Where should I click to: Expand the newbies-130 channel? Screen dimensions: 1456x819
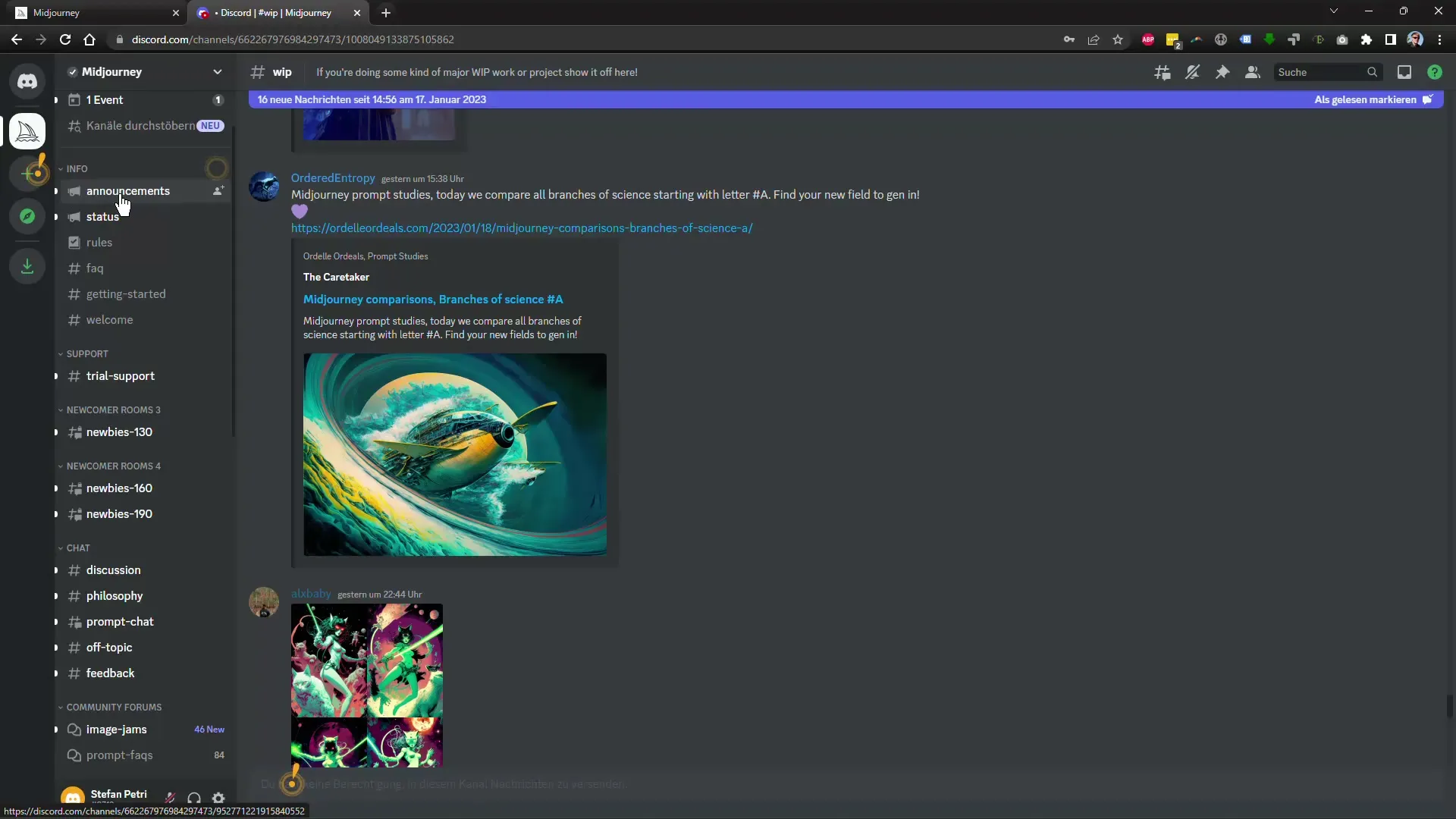pos(56,431)
